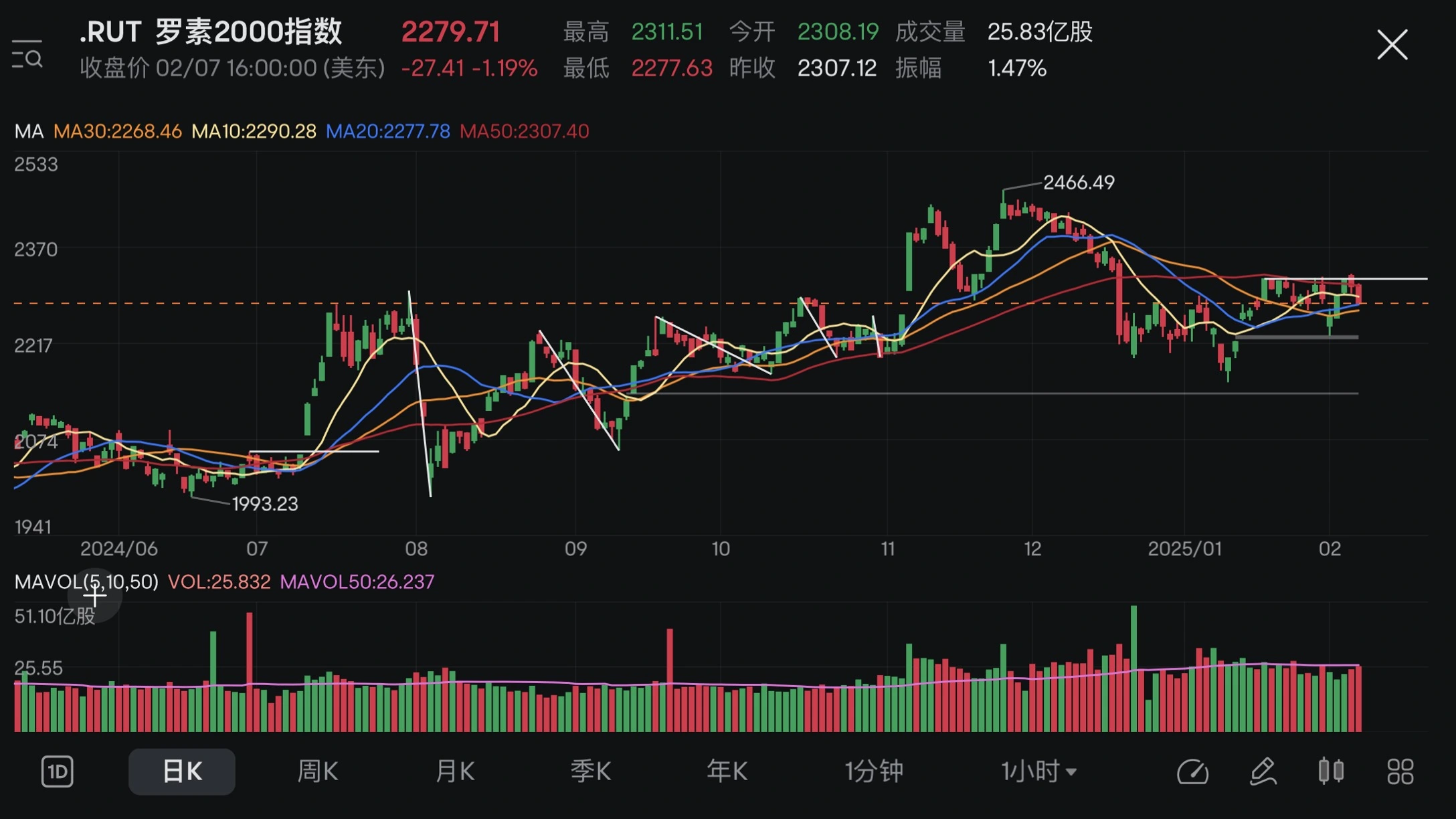1456x819 pixels.
Task: Tap the 收盘价 02/07 16:00:00 timestamp
Action: (233, 68)
